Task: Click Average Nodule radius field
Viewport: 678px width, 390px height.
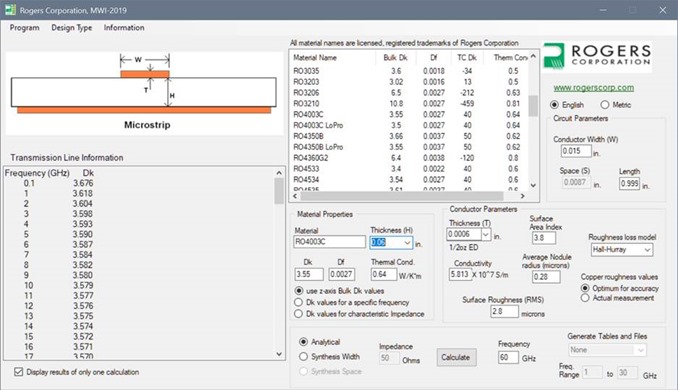Action: (546, 277)
